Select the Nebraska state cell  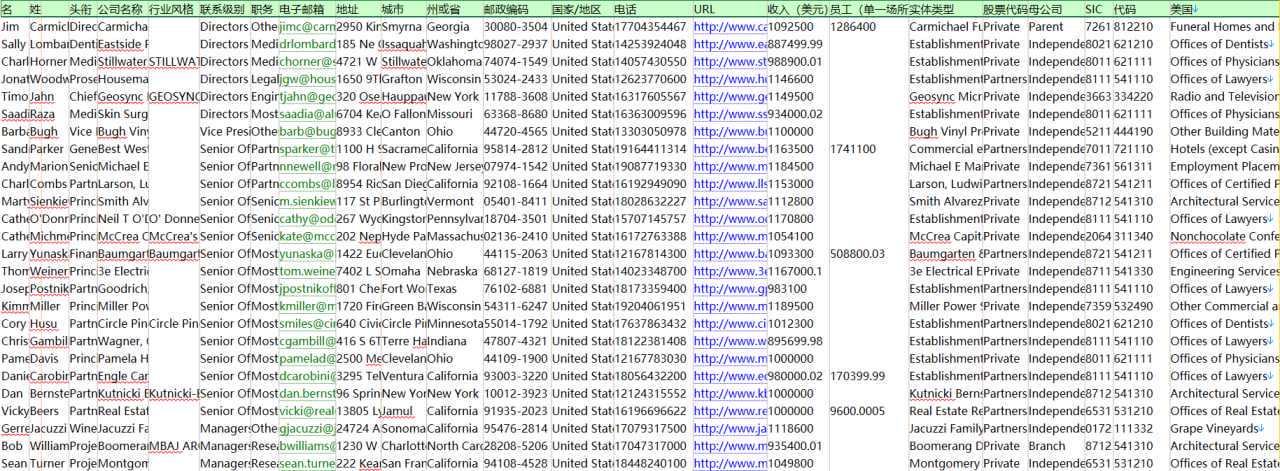pos(453,272)
